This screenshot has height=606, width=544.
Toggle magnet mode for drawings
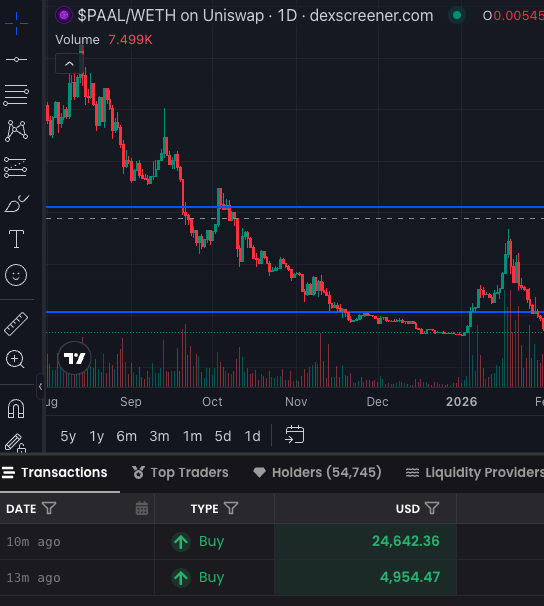tap(16, 409)
